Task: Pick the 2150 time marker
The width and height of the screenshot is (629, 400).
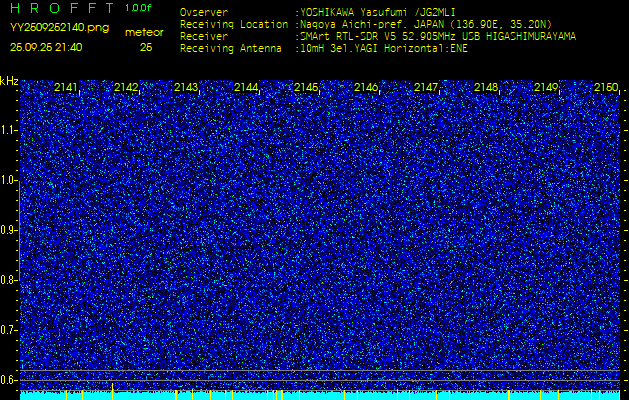Action: (x=606, y=88)
